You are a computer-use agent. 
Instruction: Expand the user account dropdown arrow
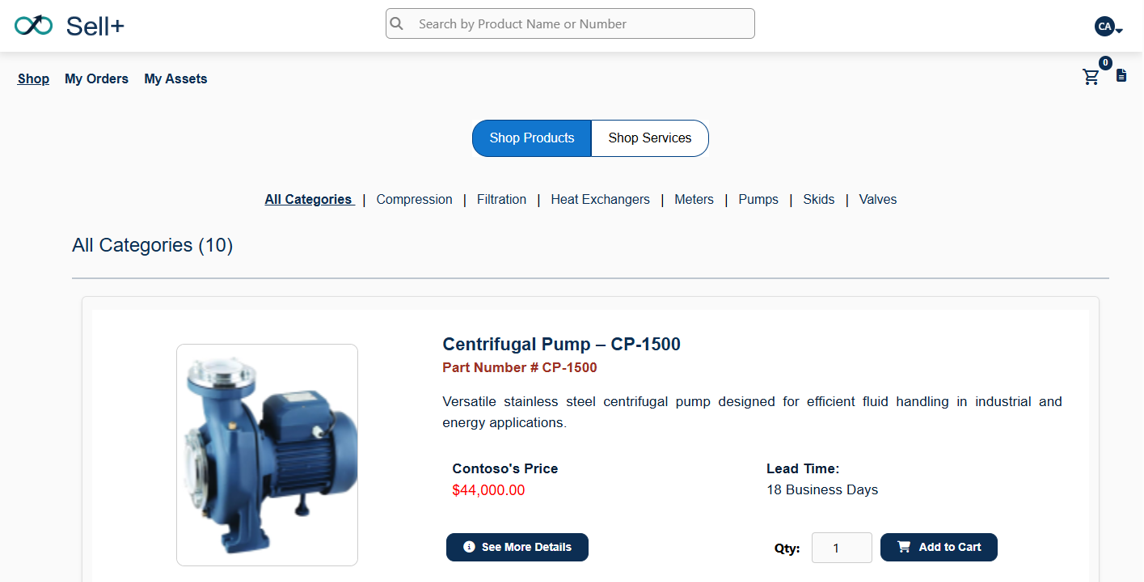pos(1120,31)
